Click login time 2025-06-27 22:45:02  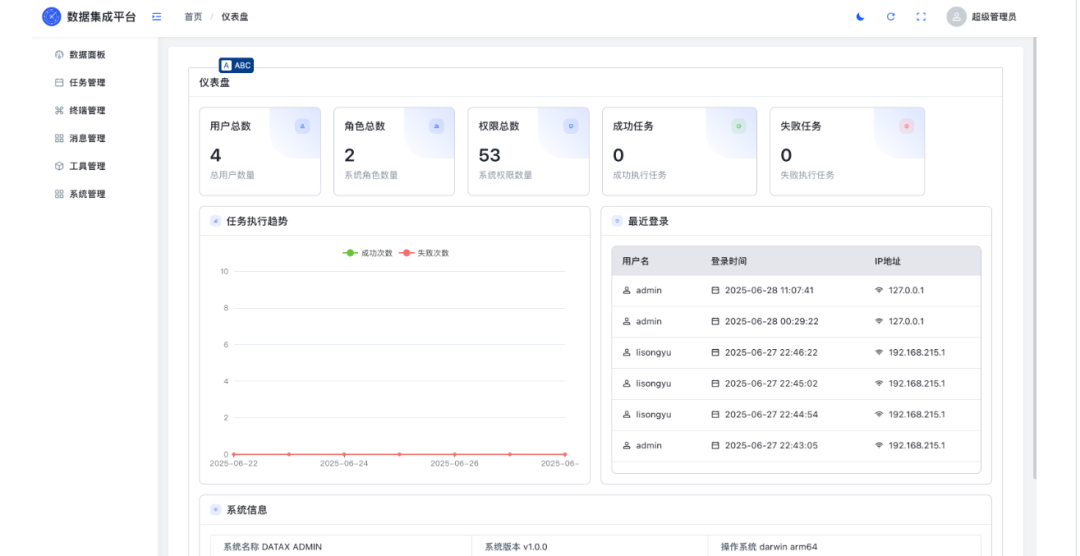point(771,383)
